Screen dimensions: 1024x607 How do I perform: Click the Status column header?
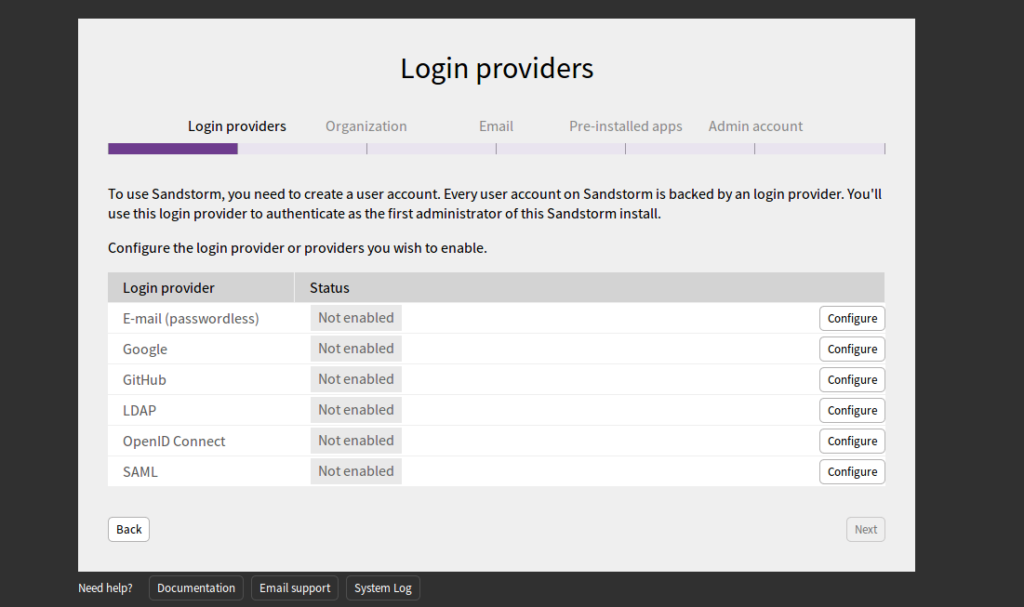pos(590,287)
